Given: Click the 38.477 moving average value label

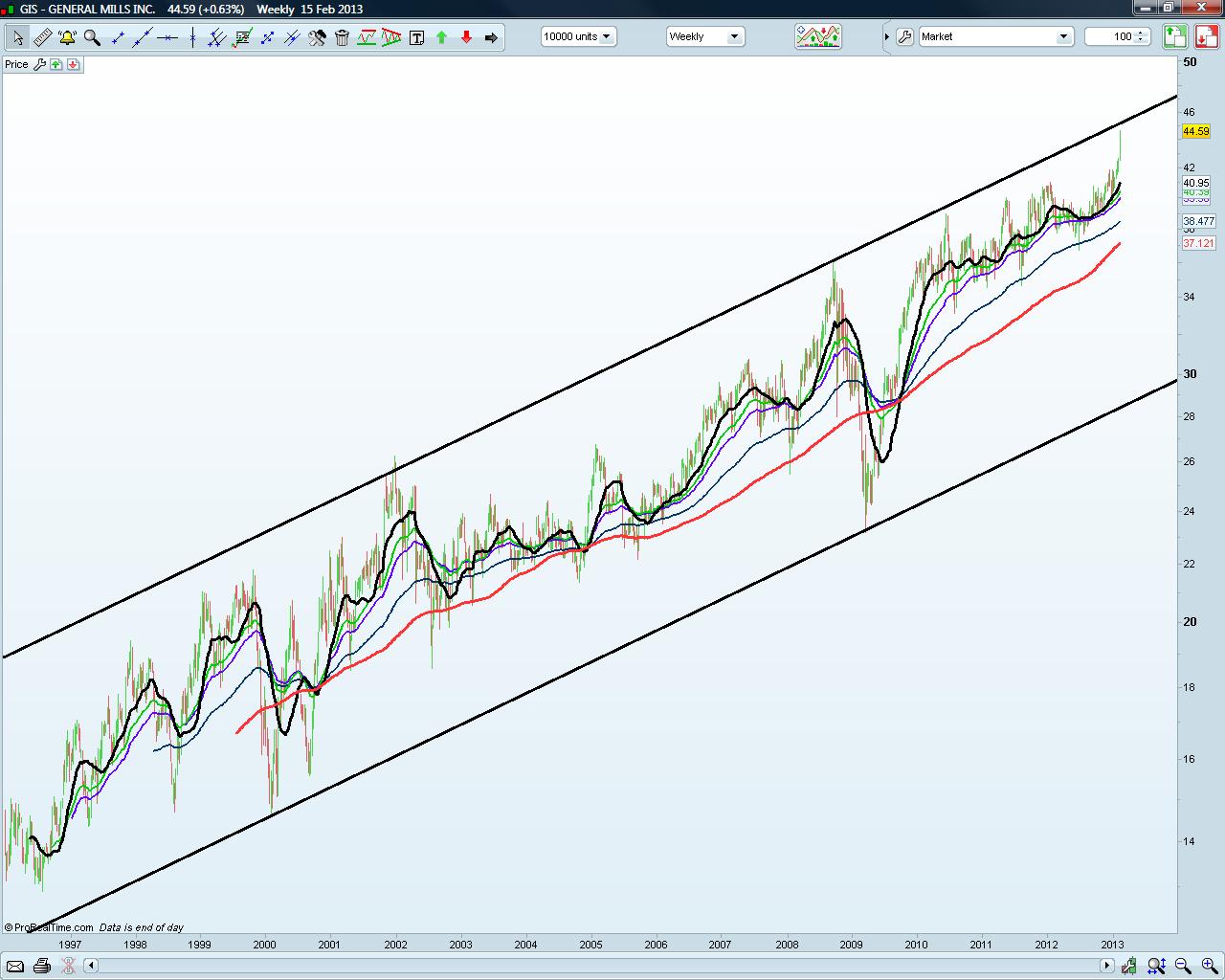Looking at the screenshot, I should [1199, 221].
